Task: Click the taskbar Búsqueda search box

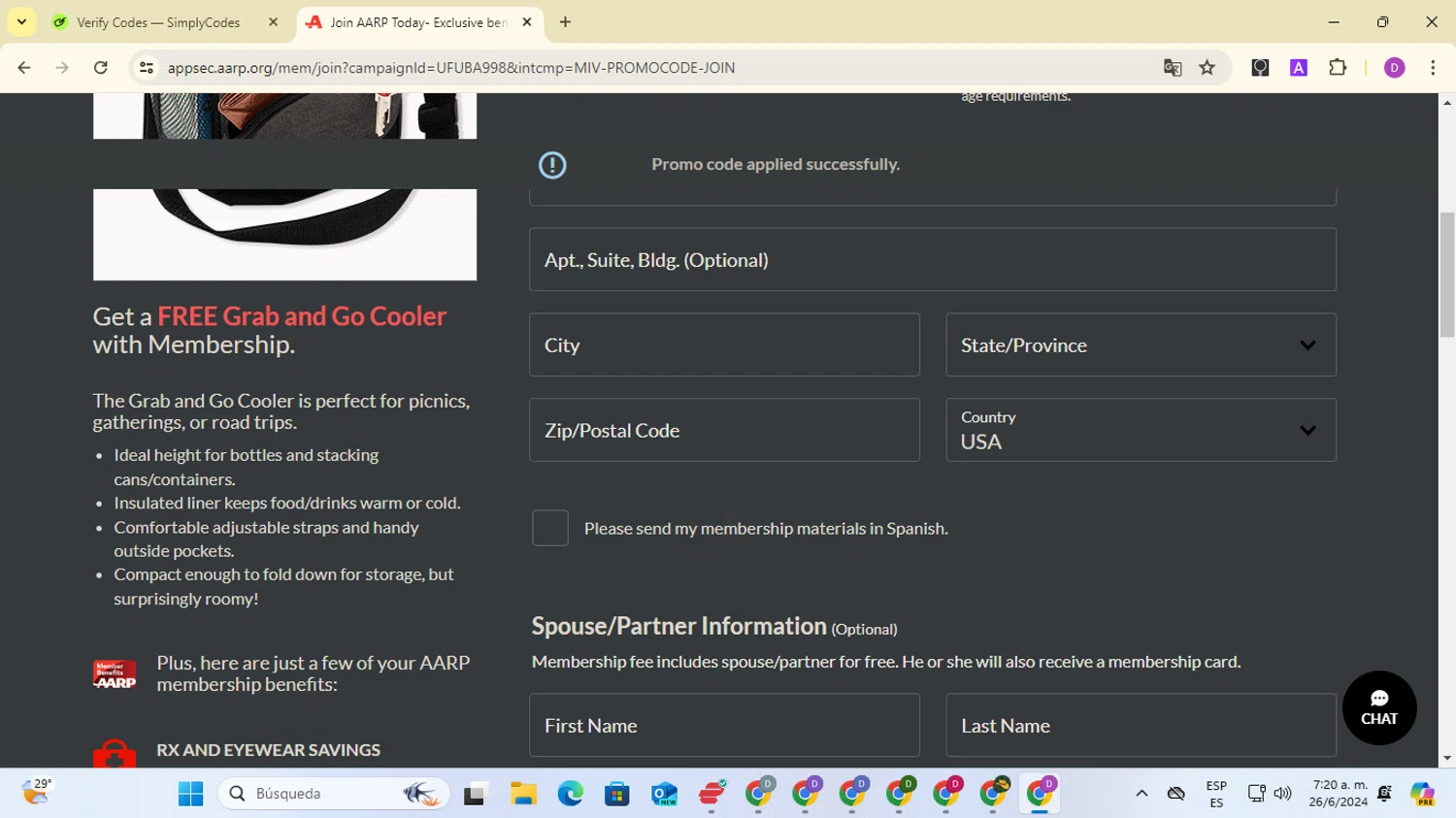Action: click(x=335, y=794)
